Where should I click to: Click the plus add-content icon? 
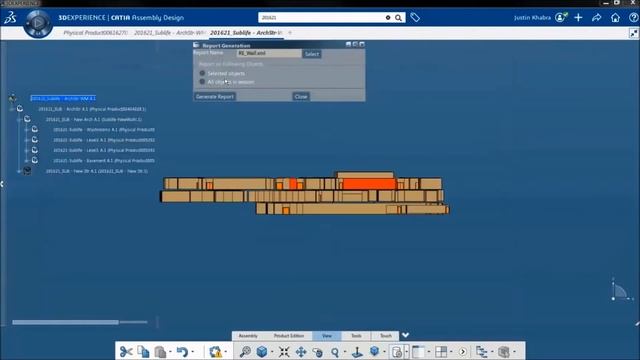578,18
